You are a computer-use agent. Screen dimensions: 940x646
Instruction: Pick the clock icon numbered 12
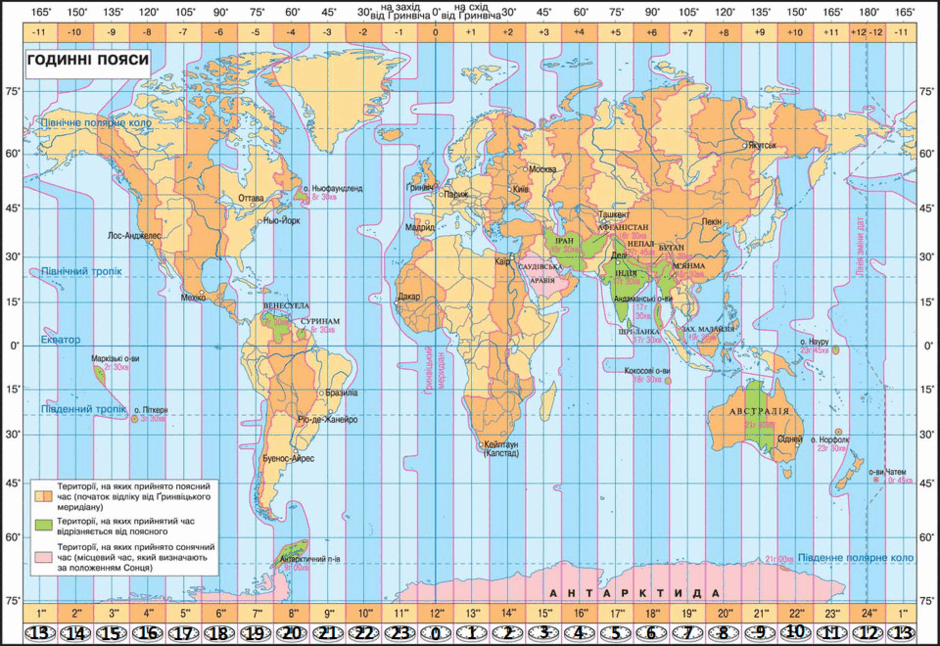pos(867,633)
